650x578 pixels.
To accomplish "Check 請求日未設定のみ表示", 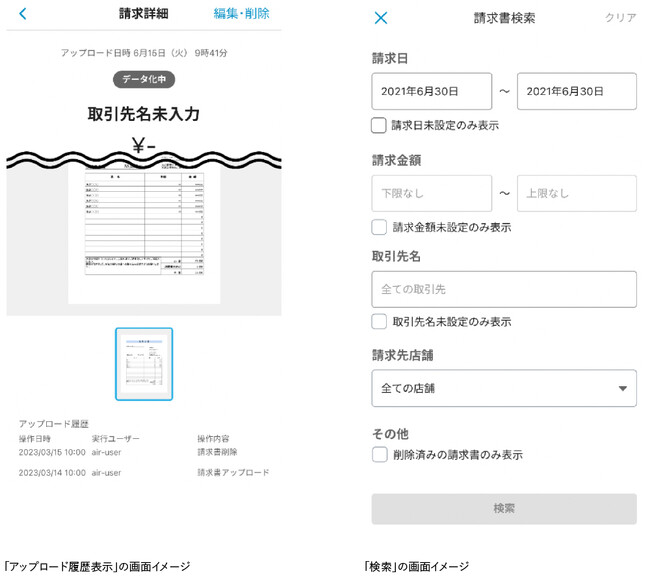I will click(379, 125).
